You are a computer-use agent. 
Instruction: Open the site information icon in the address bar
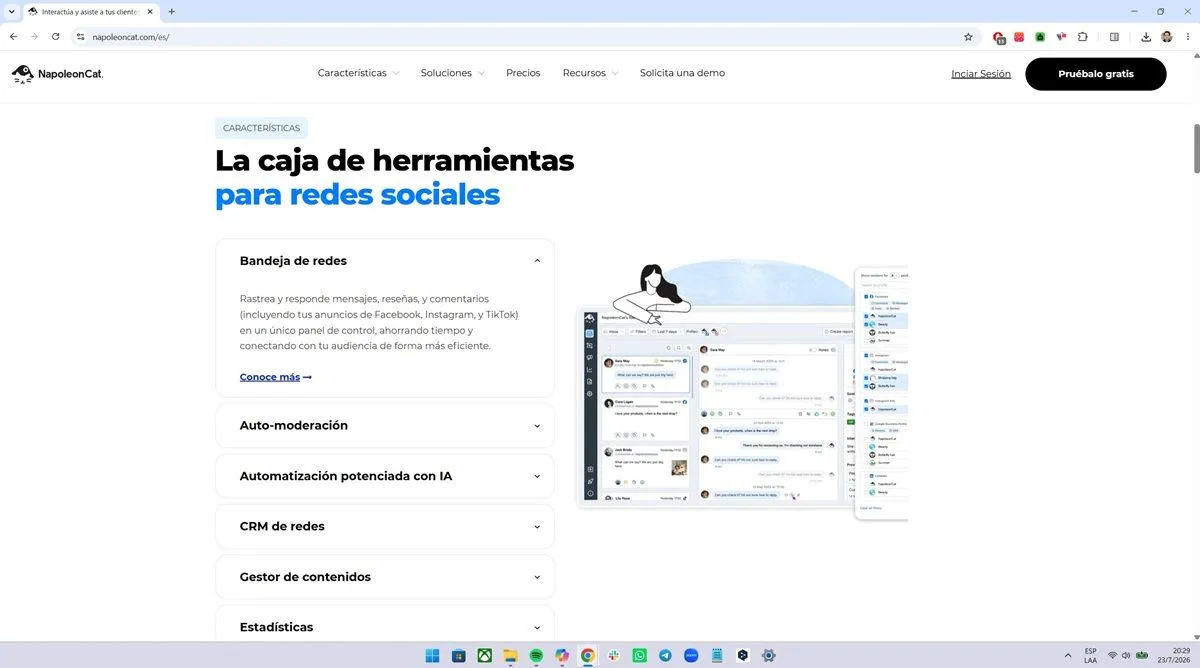(x=81, y=37)
